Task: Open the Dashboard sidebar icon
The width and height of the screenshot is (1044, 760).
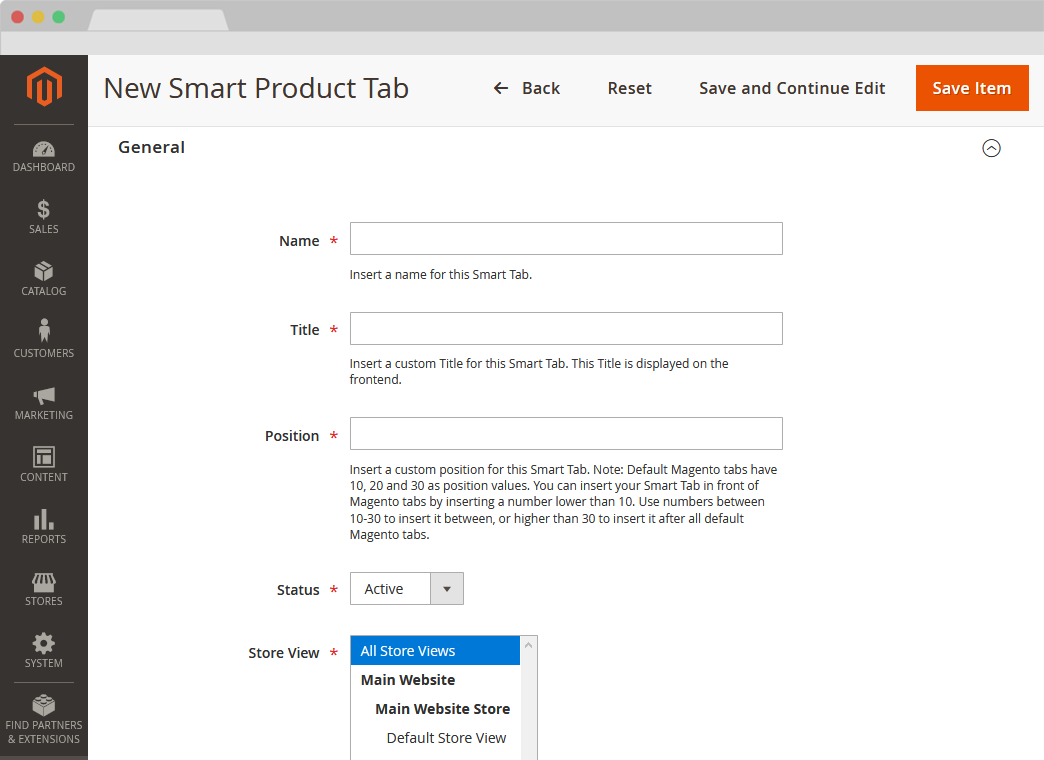Action: [x=44, y=149]
